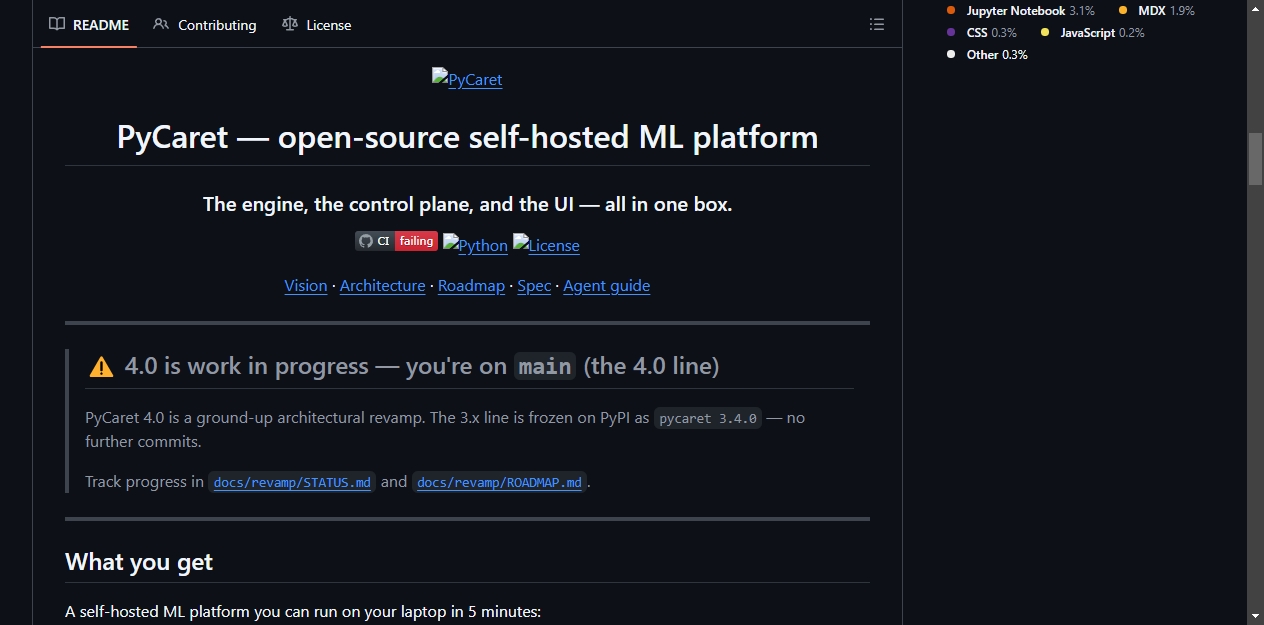Click the scrollbar down arrow

(x=1255, y=616)
